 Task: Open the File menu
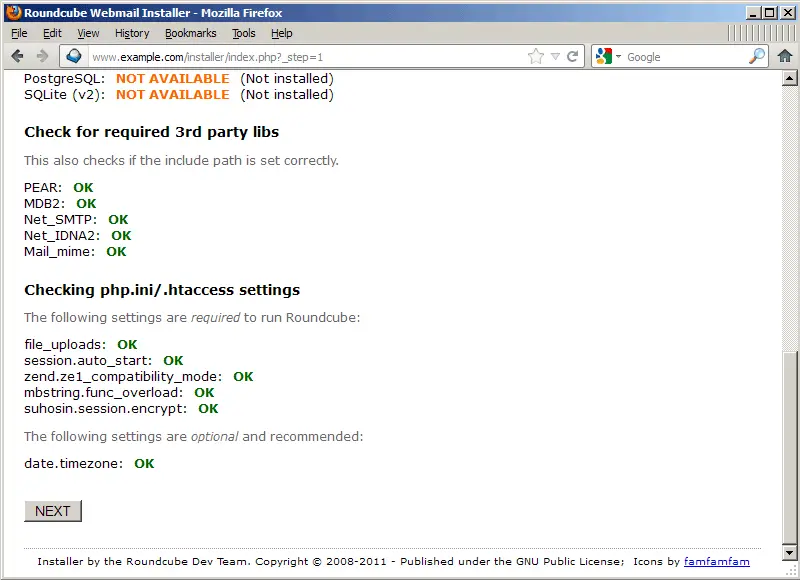tap(19, 33)
